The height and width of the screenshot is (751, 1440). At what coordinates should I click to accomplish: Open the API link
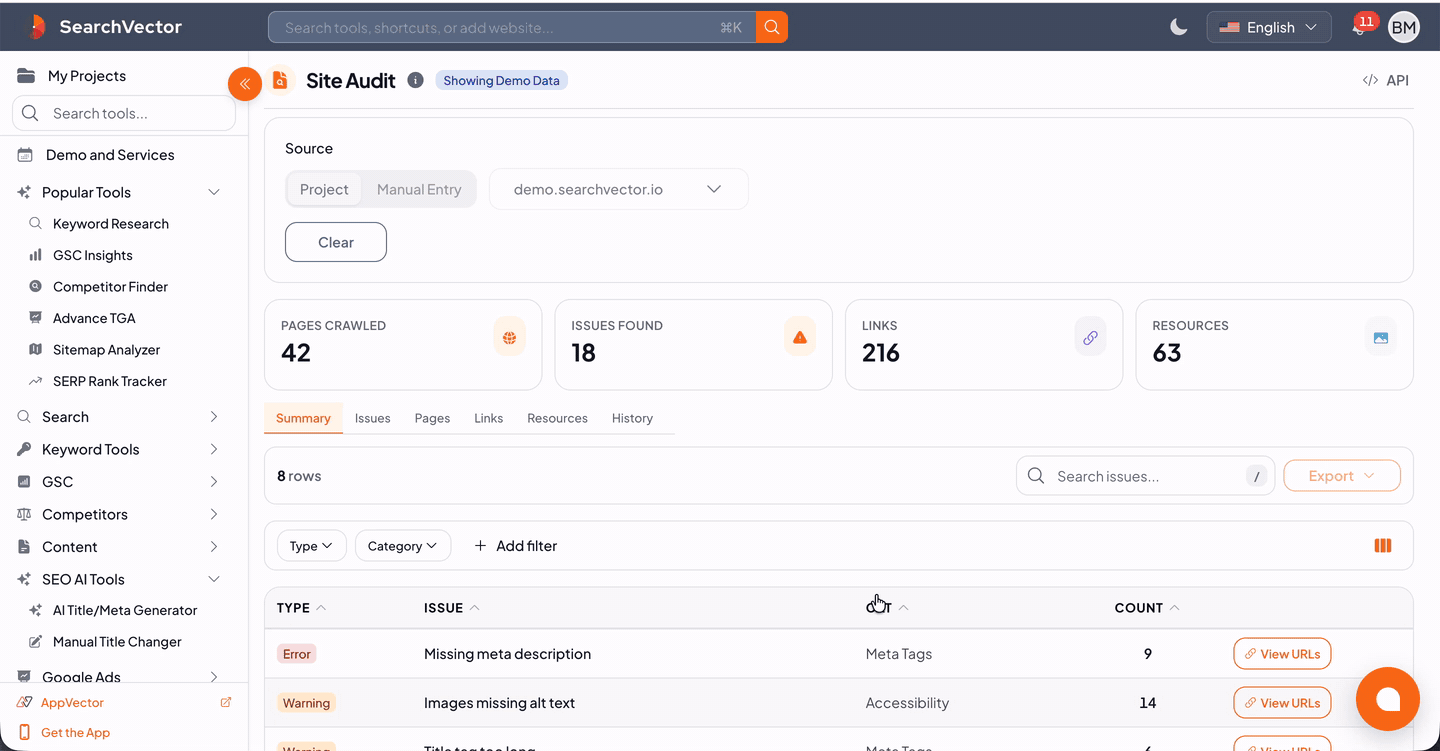tap(1386, 80)
